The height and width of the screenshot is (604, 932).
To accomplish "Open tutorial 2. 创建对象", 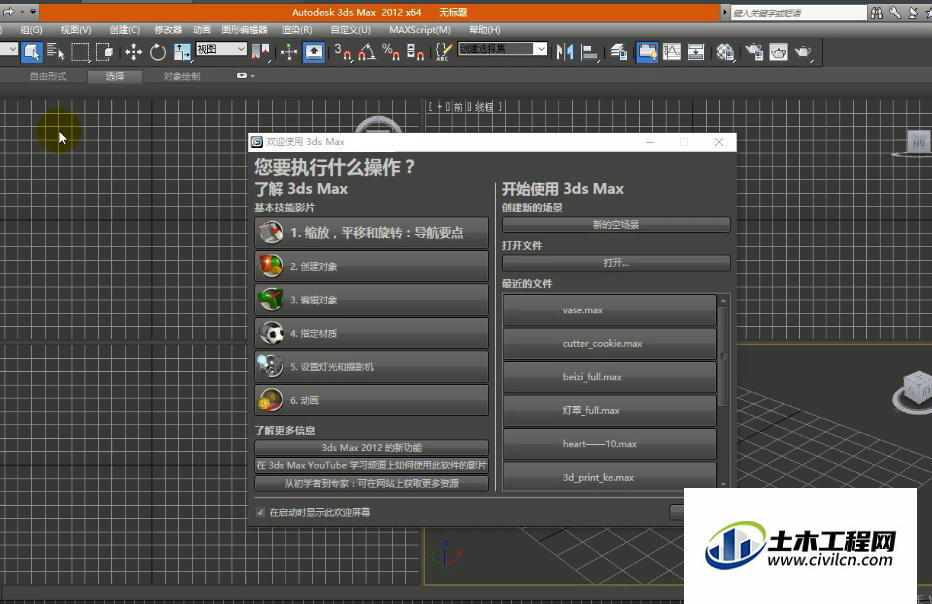I will coord(371,266).
